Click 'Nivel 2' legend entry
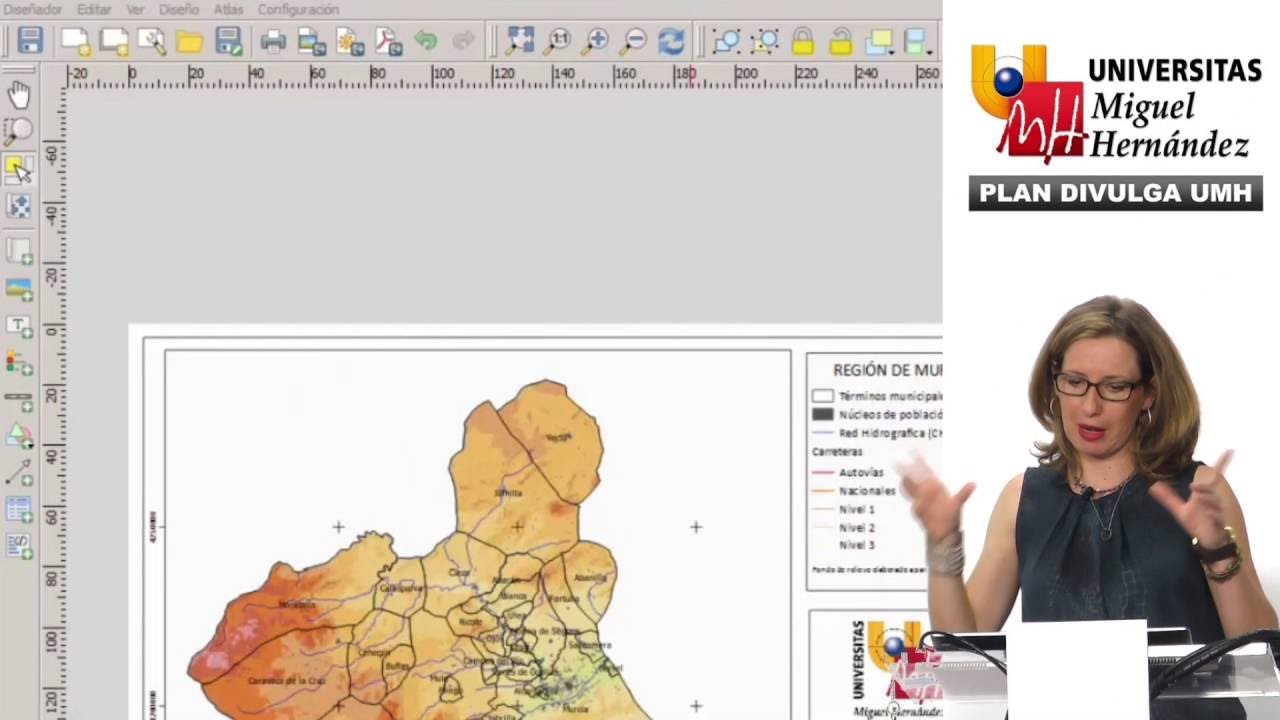Screen dimensions: 1280x720 [857, 527]
